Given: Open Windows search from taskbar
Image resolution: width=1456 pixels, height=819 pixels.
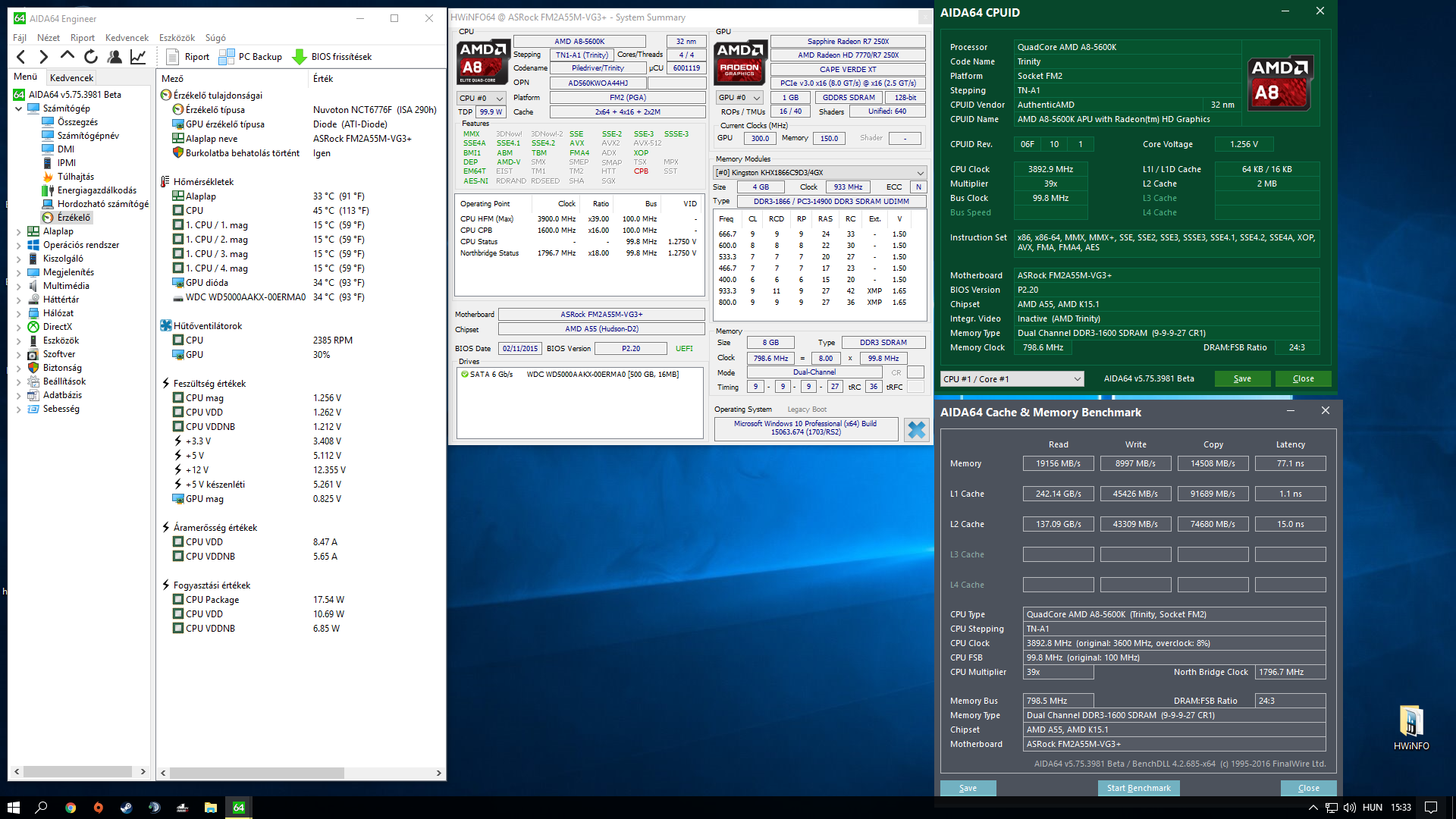Looking at the screenshot, I should tap(42, 808).
